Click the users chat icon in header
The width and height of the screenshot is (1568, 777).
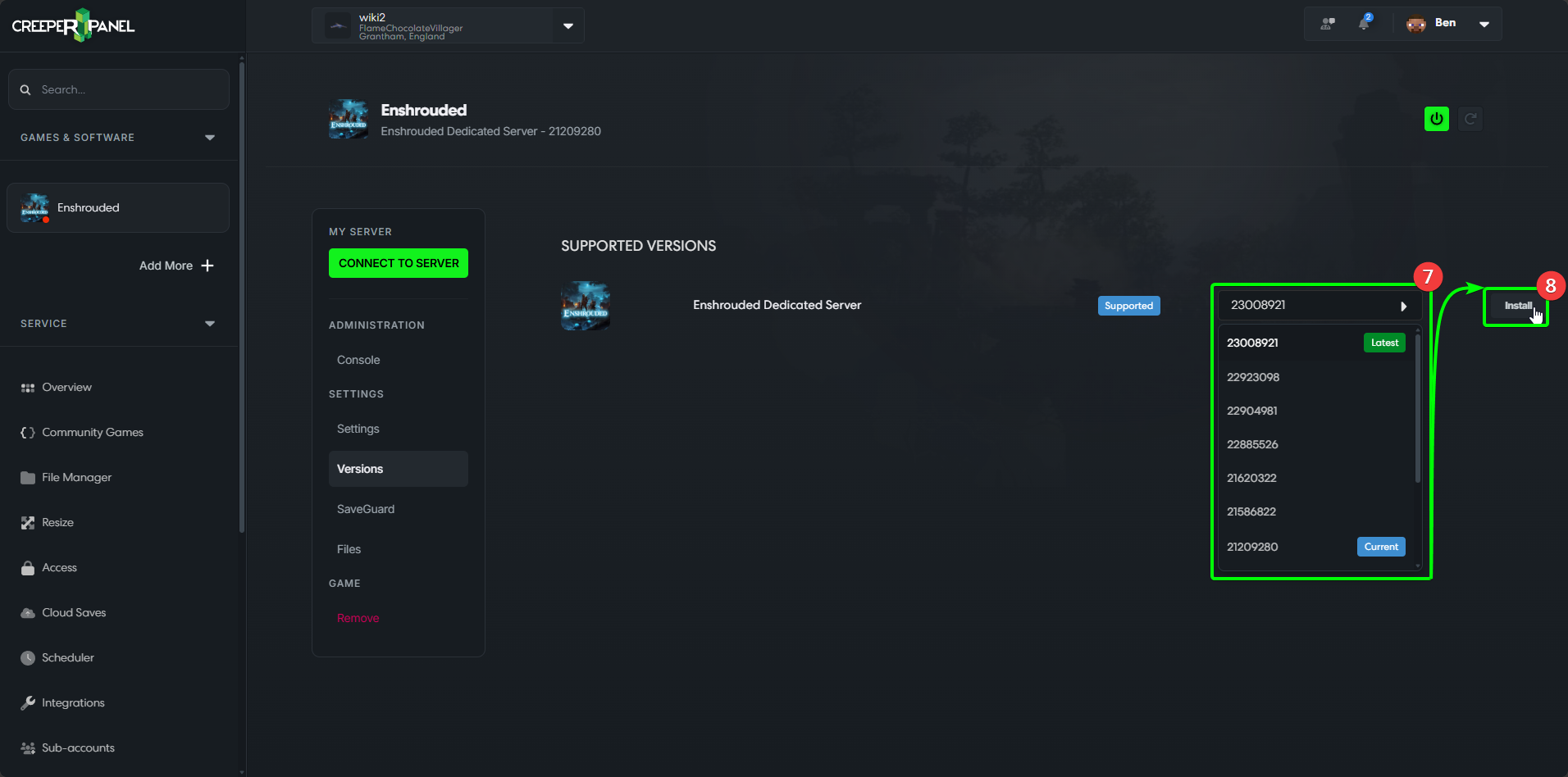point(1328,24)
